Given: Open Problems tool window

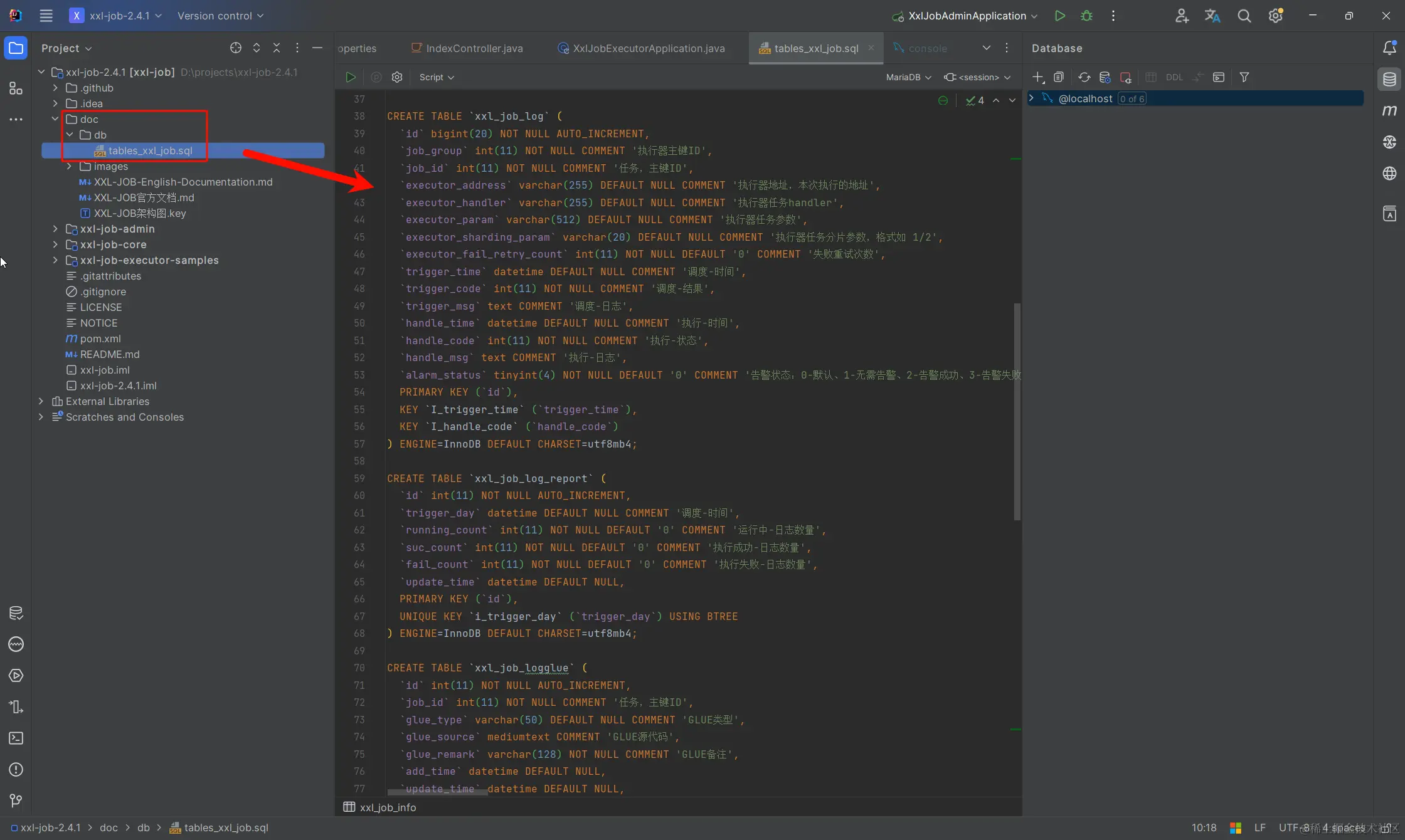Looking at the screenshot, I should pos(16,770).
